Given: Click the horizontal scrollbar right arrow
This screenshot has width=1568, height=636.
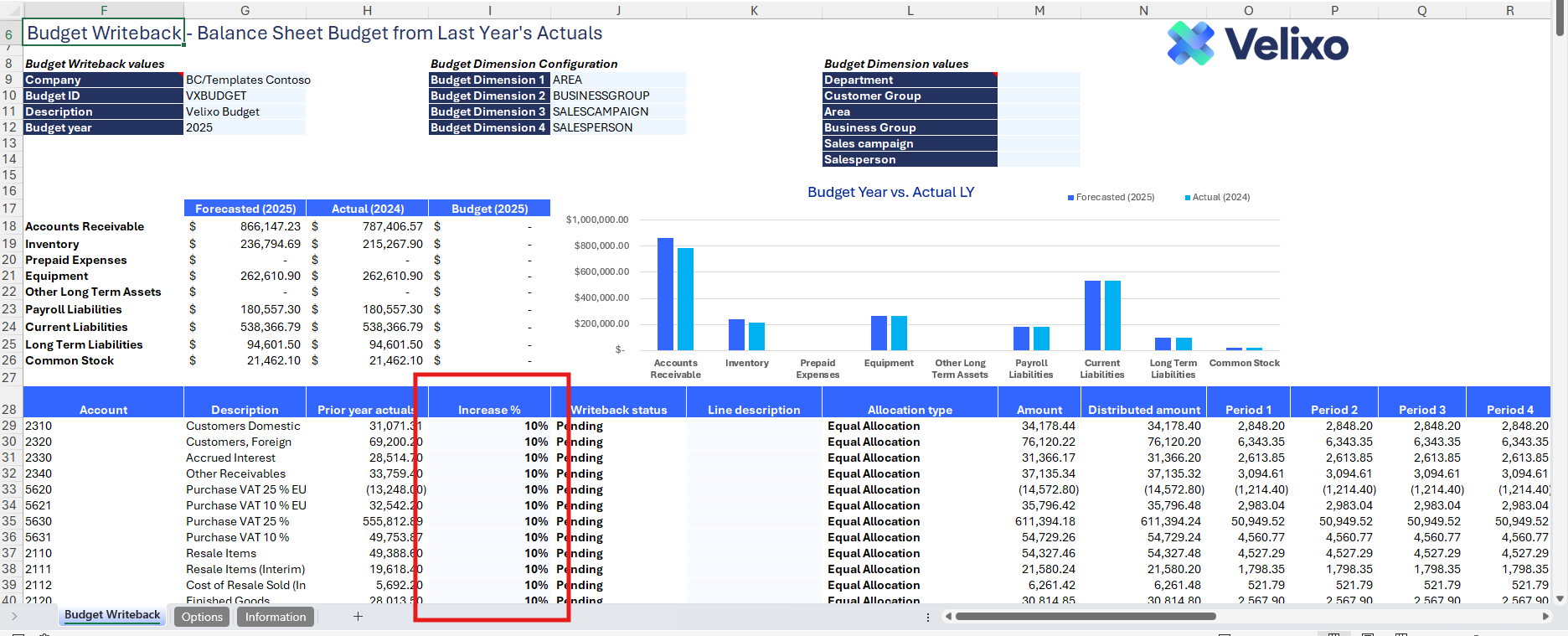Looking at the screenshot, I should tap(1545, 617).
